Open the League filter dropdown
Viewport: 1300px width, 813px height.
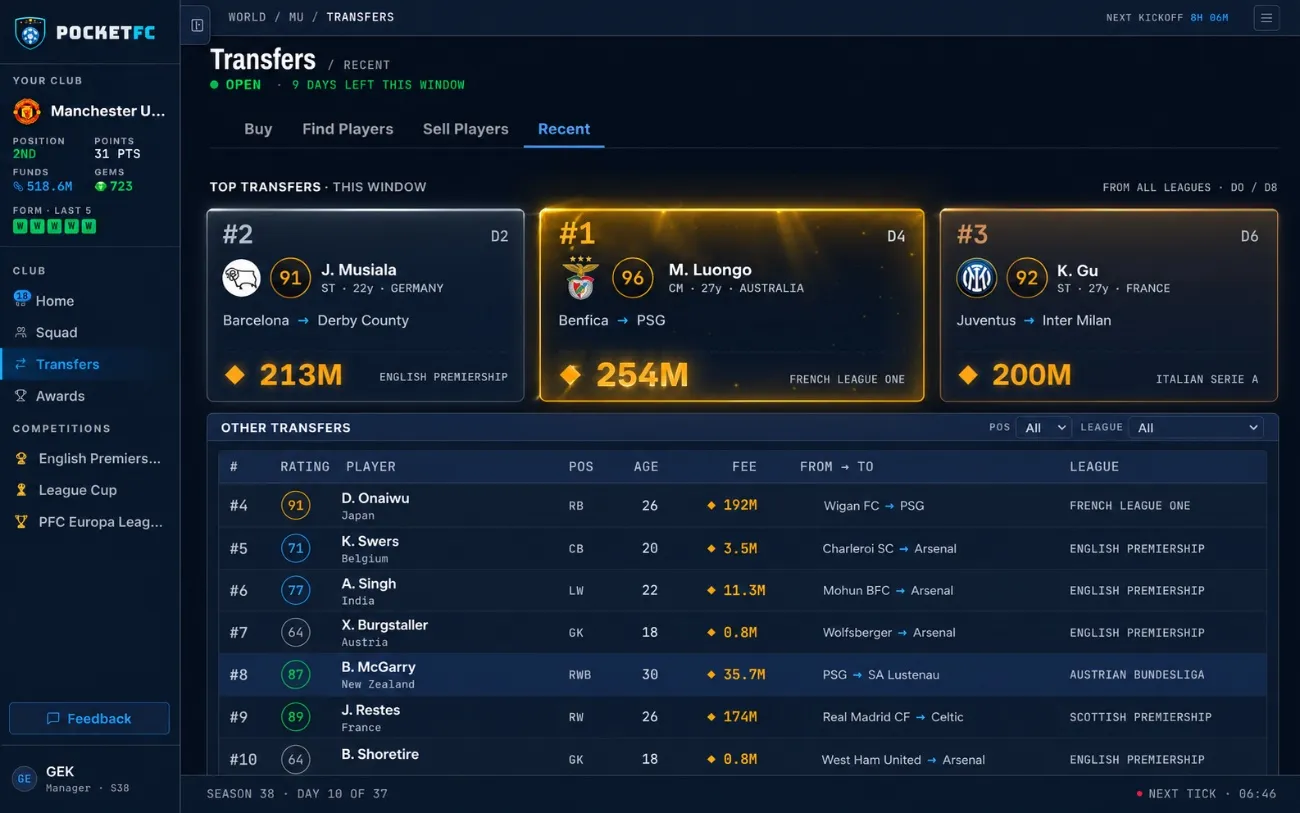(x=1196, y=427)
